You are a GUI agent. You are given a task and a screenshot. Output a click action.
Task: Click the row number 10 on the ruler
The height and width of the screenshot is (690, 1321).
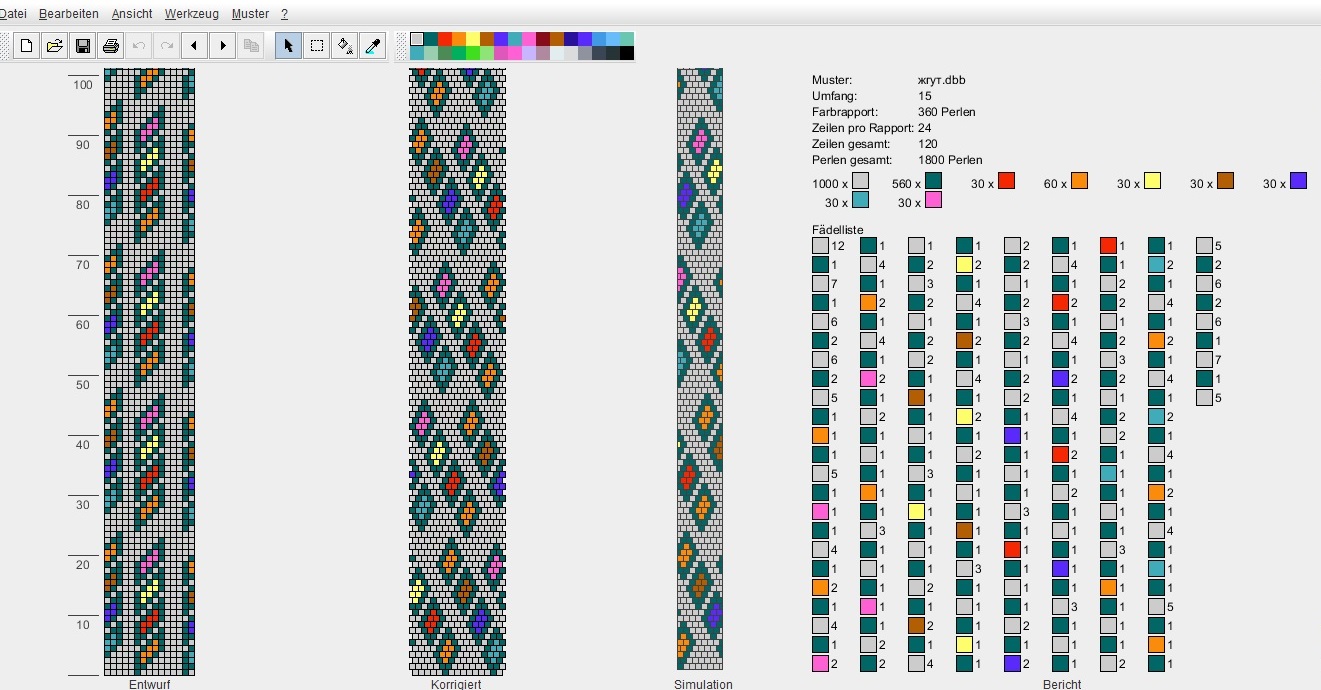(82, 625)
